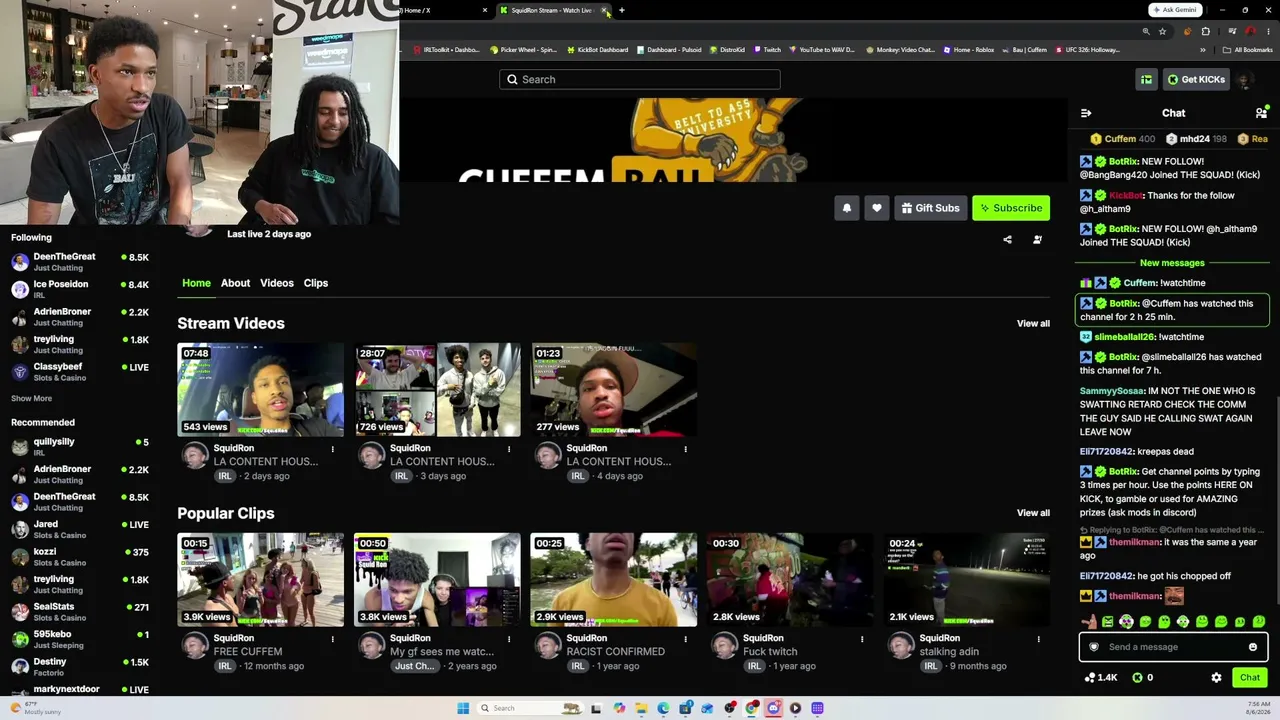Viewport: 1280px width, 720px height.
Task: Open browser zoom magnifier icon
Action: pyautogui.click(x=1146, y=31)
